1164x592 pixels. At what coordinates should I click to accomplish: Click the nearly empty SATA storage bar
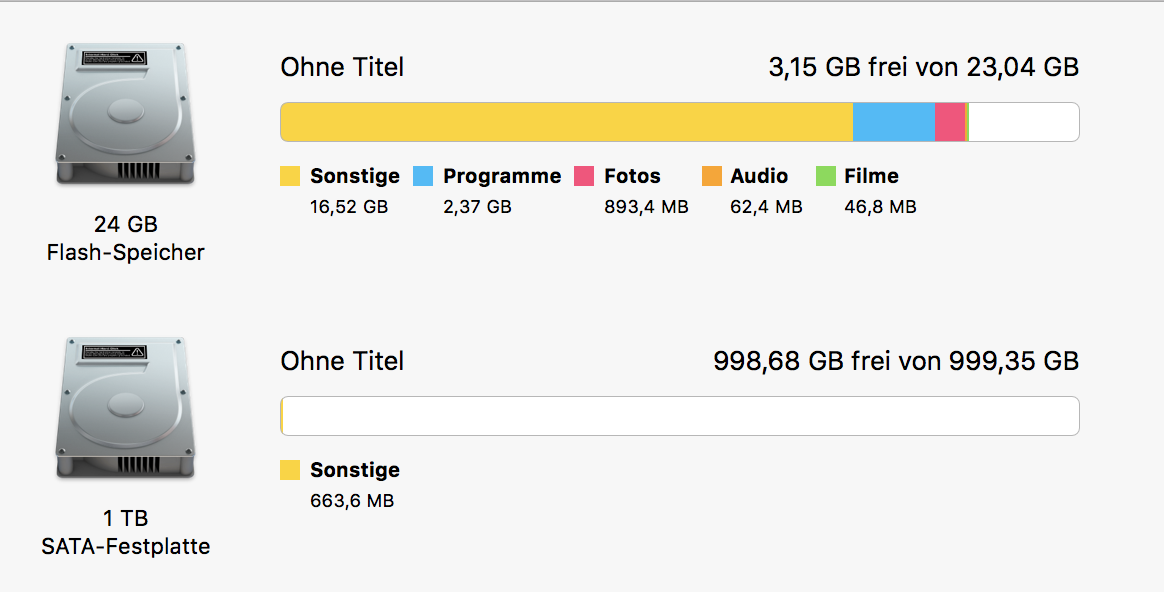click(x=680, y=416)
